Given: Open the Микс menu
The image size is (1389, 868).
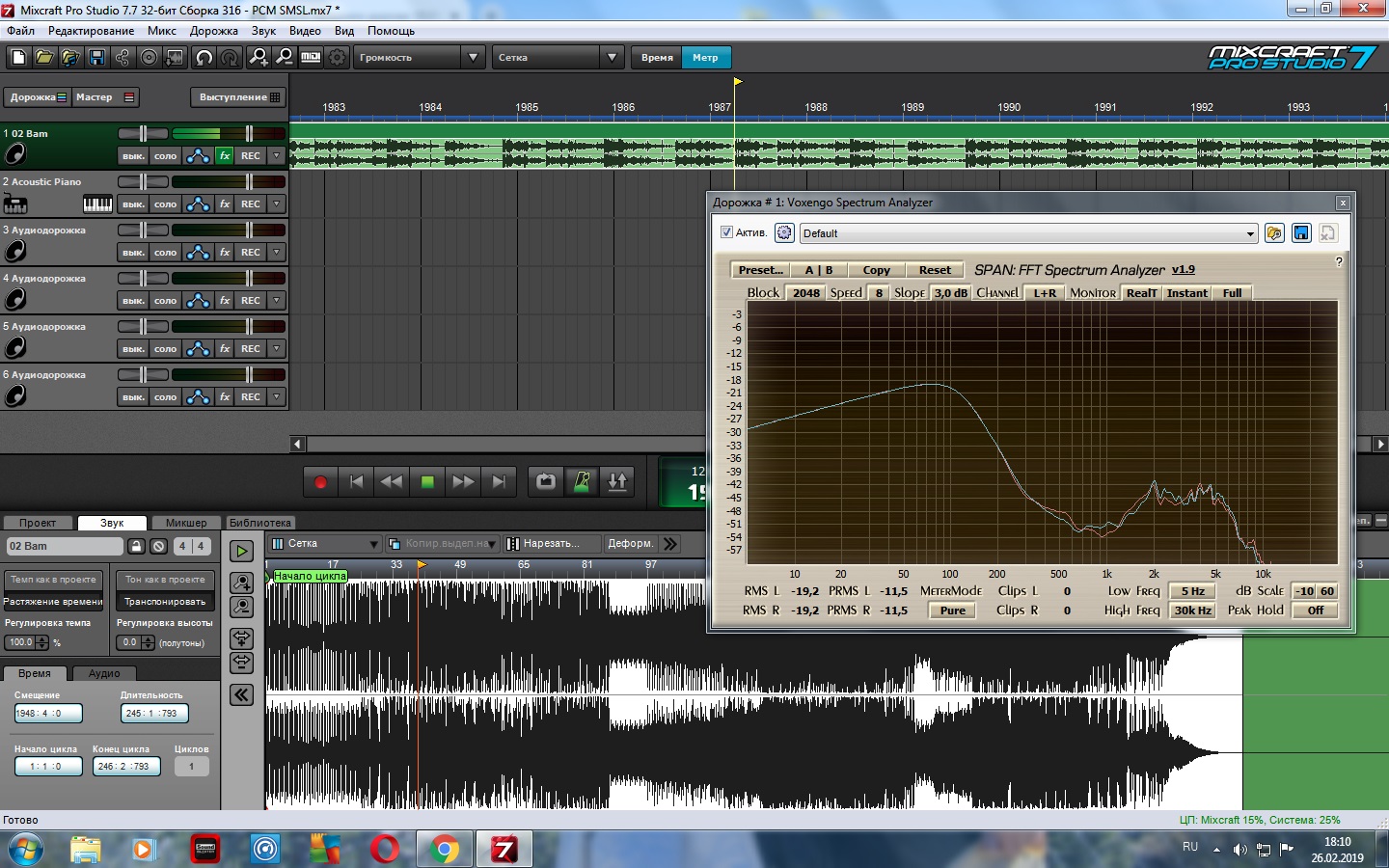Looking at the screenshot, I should (x=161, y=31).
